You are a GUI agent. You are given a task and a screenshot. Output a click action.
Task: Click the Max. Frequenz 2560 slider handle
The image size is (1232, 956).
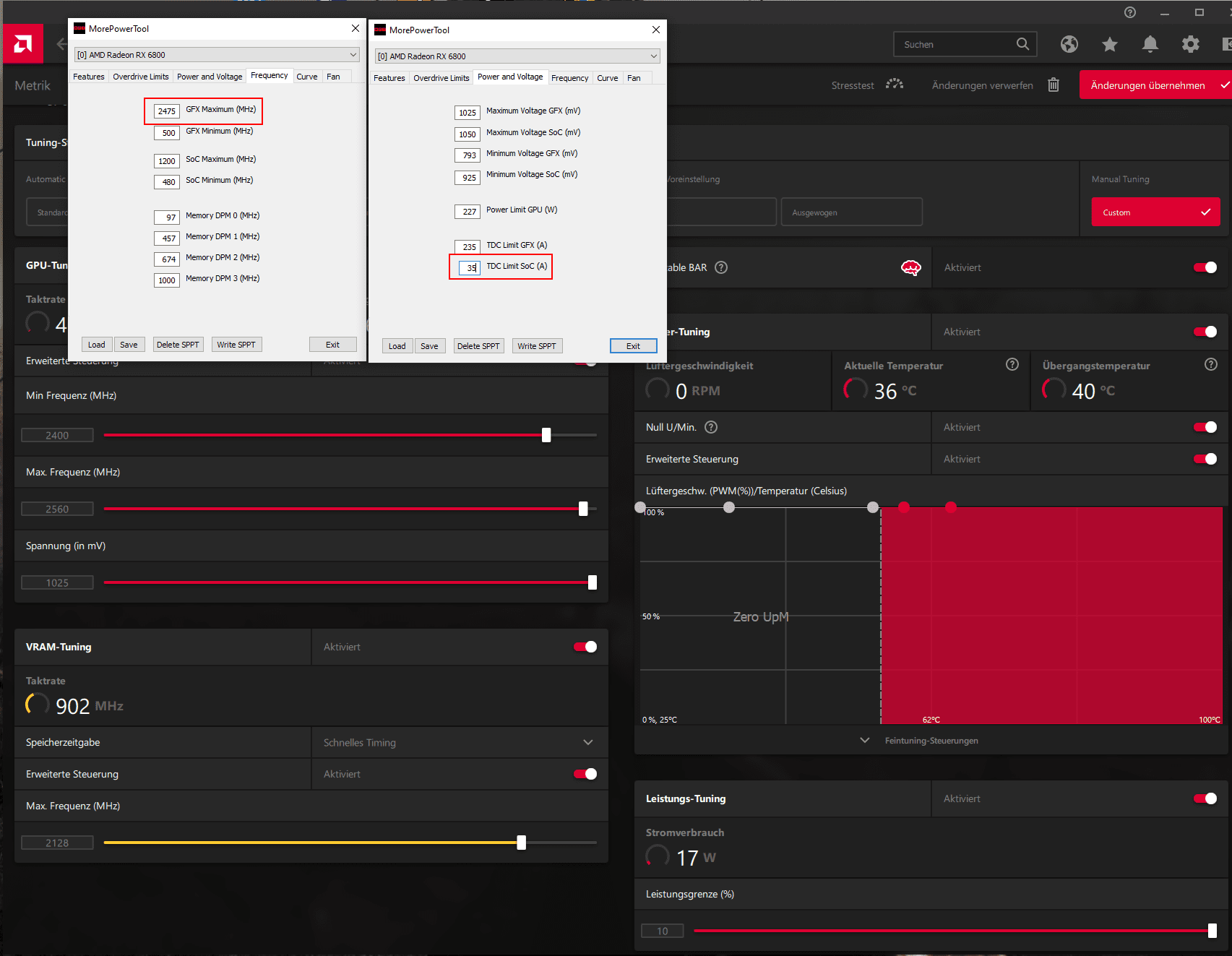[x=583, y=509]
